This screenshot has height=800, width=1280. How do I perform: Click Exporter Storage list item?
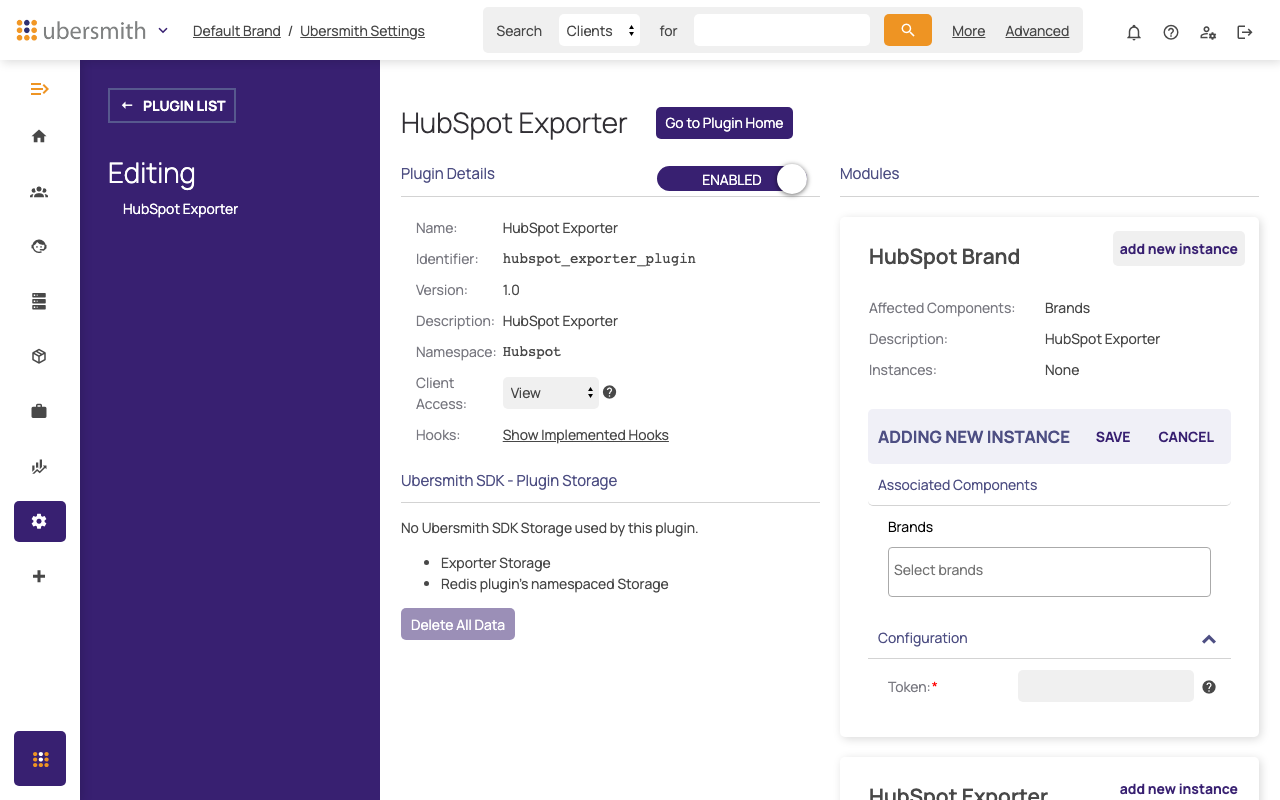(x=496, y=563)
